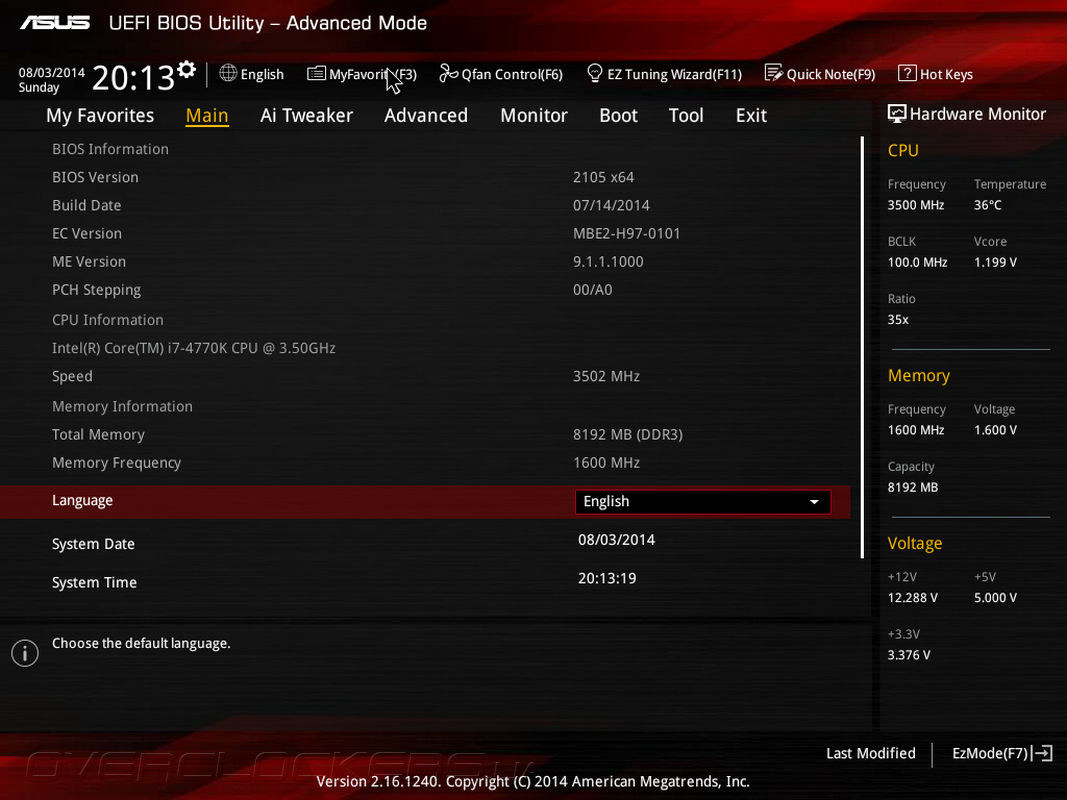Open the MyFavorite(F3) list icon
The image size is (1067, 800).
(x=316, y=73)
